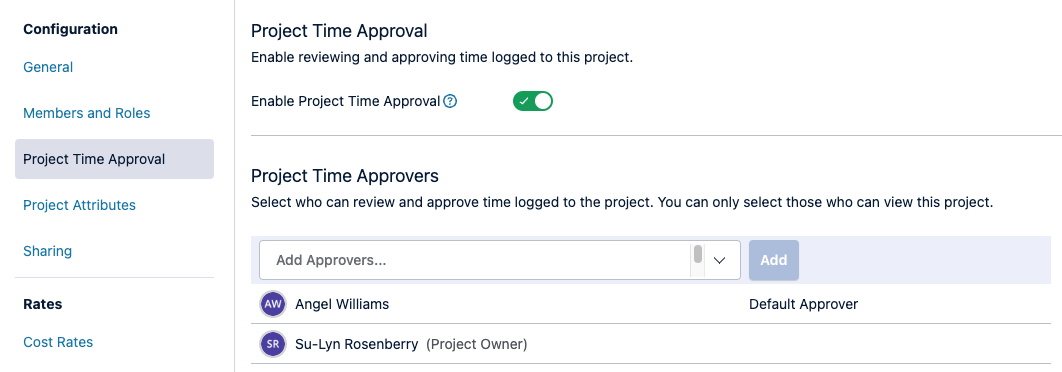Click Angel Williams' AW avatar icon
This screenshot has height=372, width=1062.
273,304
